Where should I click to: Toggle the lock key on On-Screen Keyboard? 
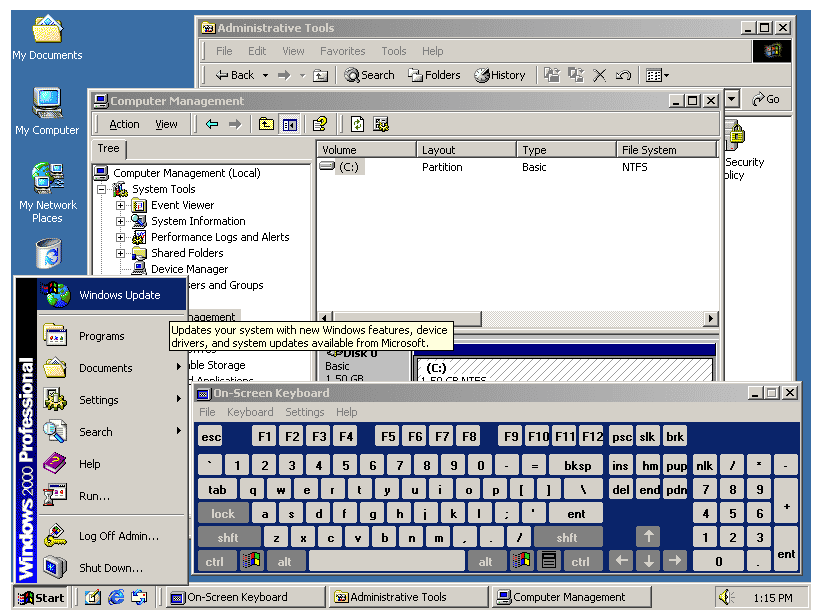click(223, 514)
